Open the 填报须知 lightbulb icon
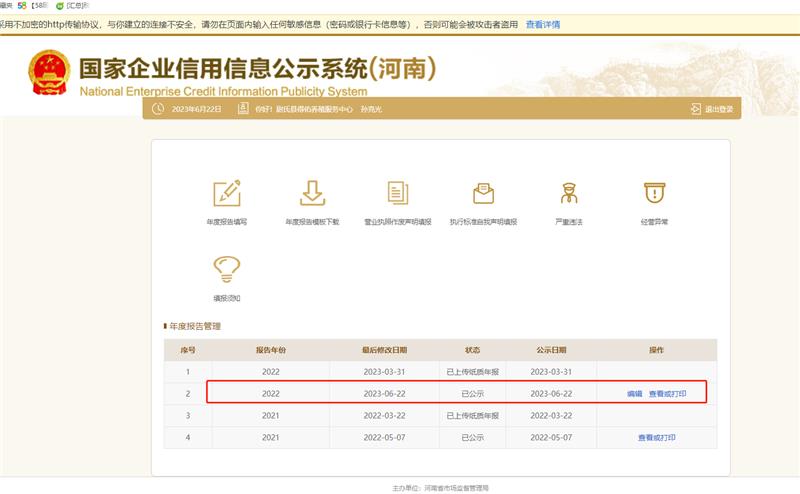The width and height of the screenshot is (800, 494). coord(227,269)
